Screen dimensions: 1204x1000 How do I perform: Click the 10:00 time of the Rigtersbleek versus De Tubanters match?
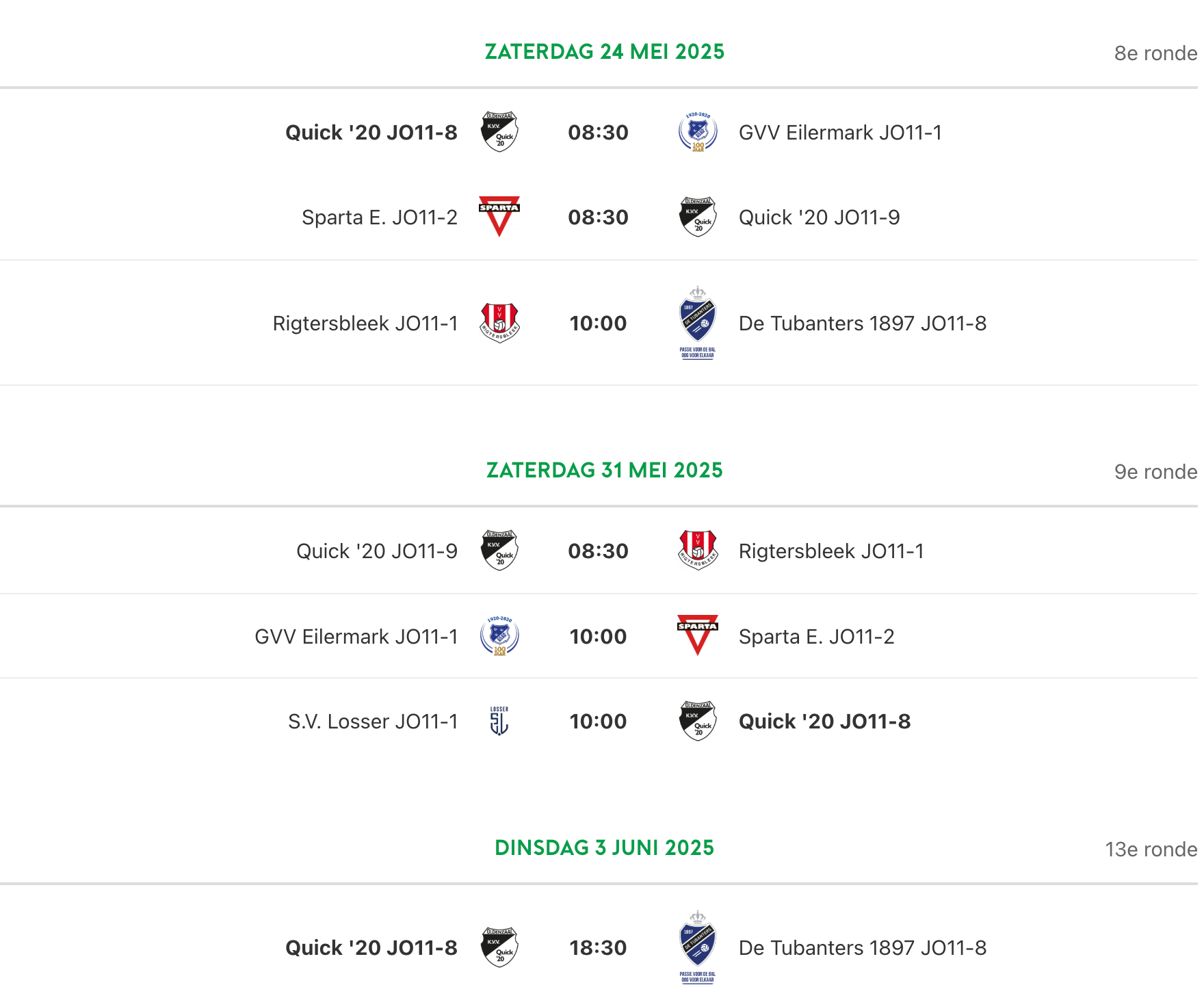599,324
